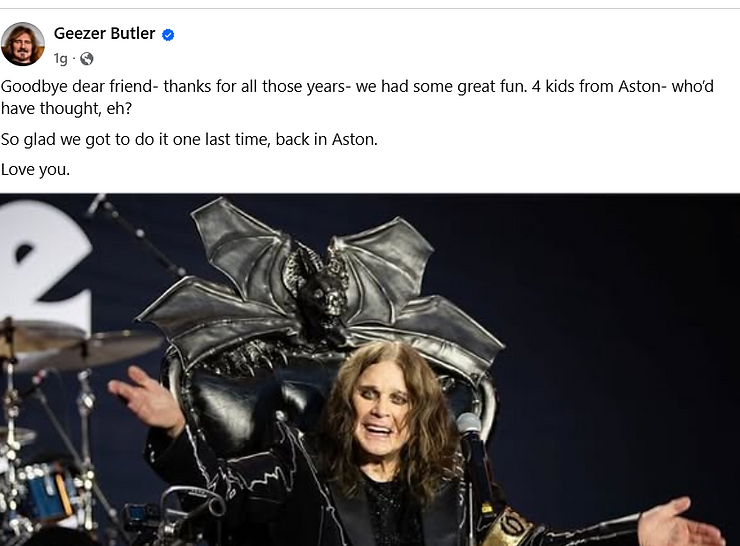Click the globe public audience icon
This screenshot has height=546, width=740.
pos(87,59)
